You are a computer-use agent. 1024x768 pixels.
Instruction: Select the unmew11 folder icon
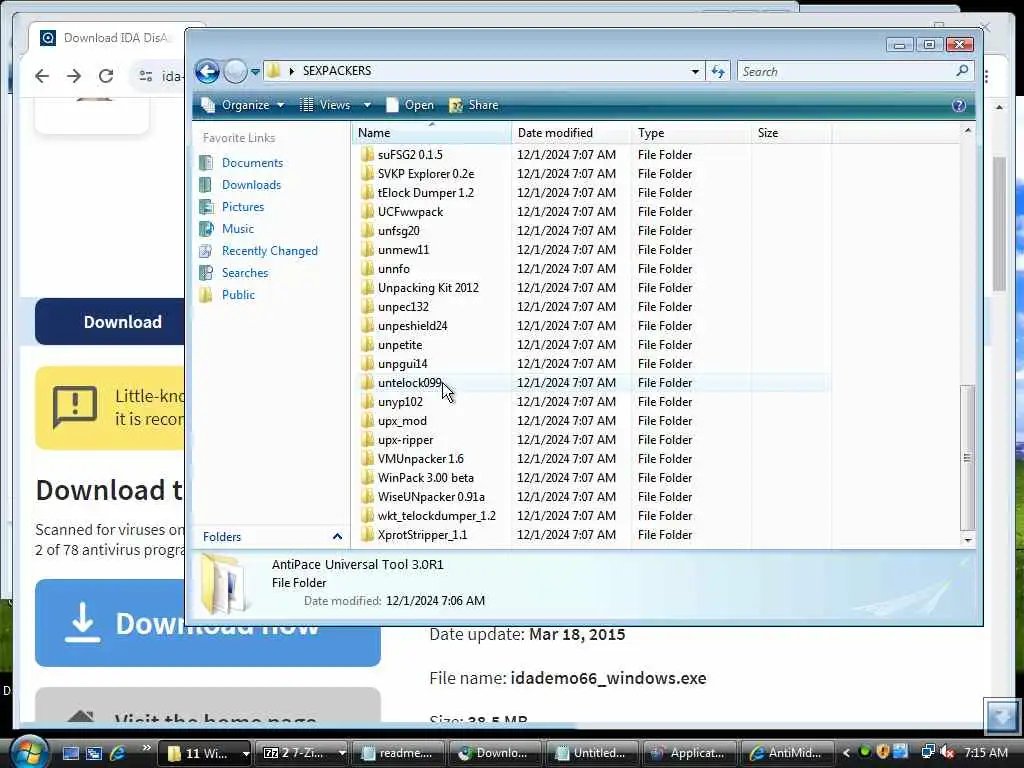pyautogui.click(x=368, y=249)
